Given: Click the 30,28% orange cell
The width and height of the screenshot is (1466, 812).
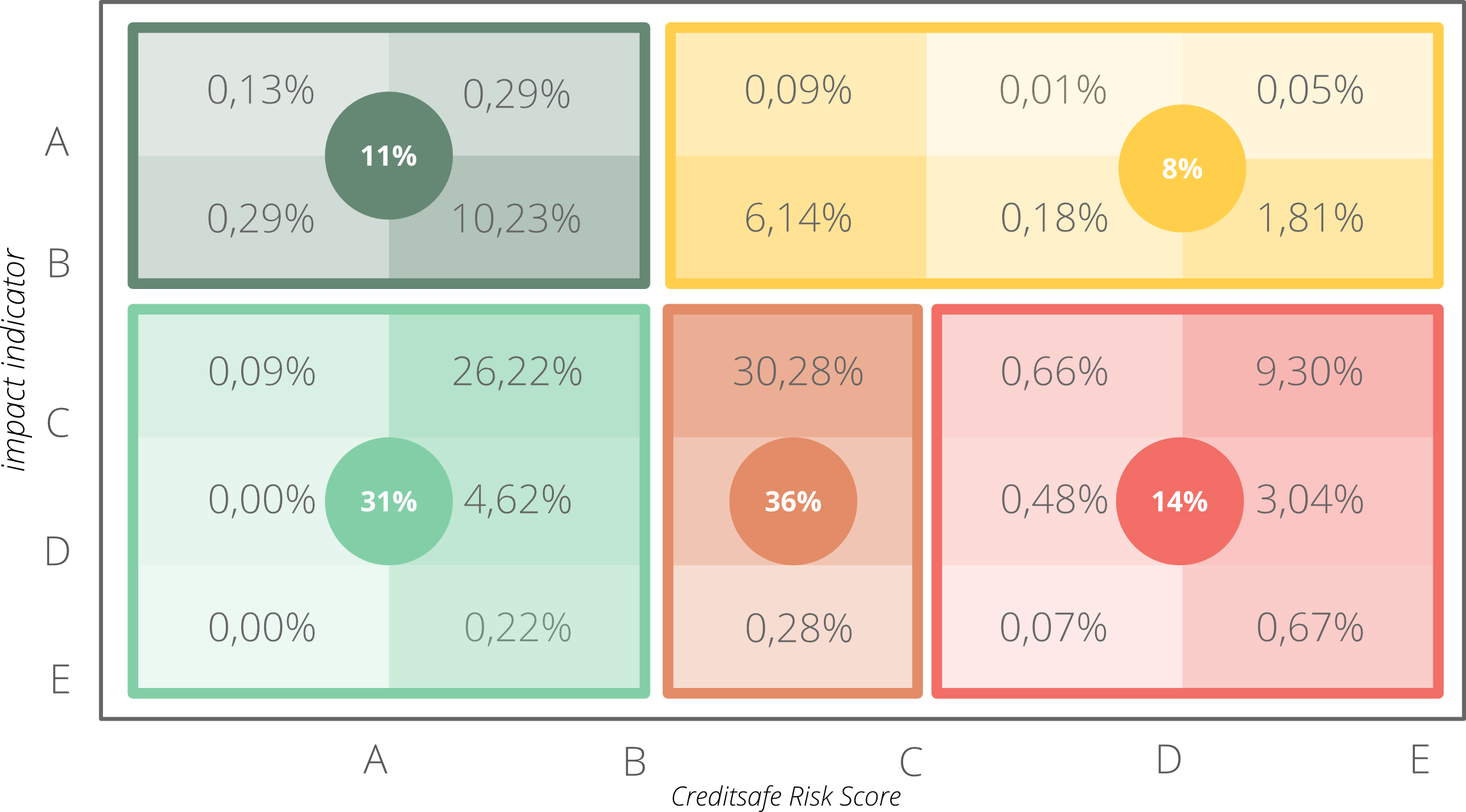Looking at the screenshot, I should tap(798, 371).
